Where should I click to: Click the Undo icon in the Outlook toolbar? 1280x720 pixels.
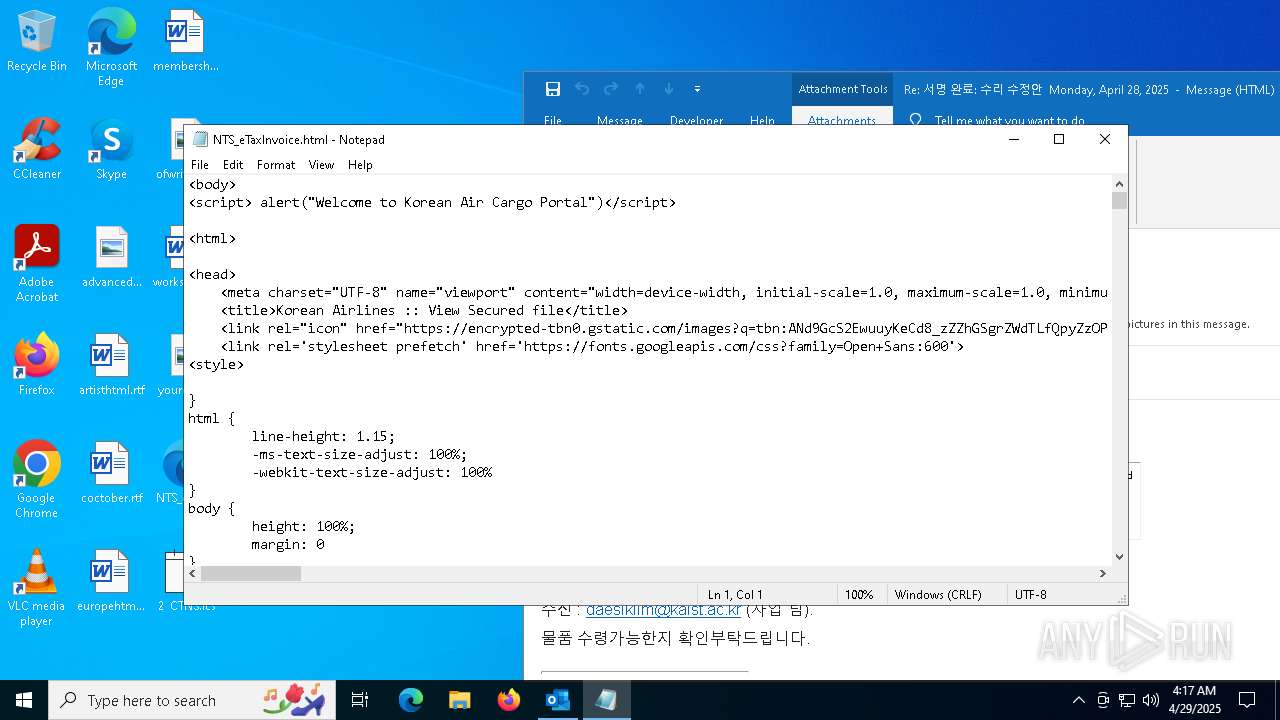point(582,89)
